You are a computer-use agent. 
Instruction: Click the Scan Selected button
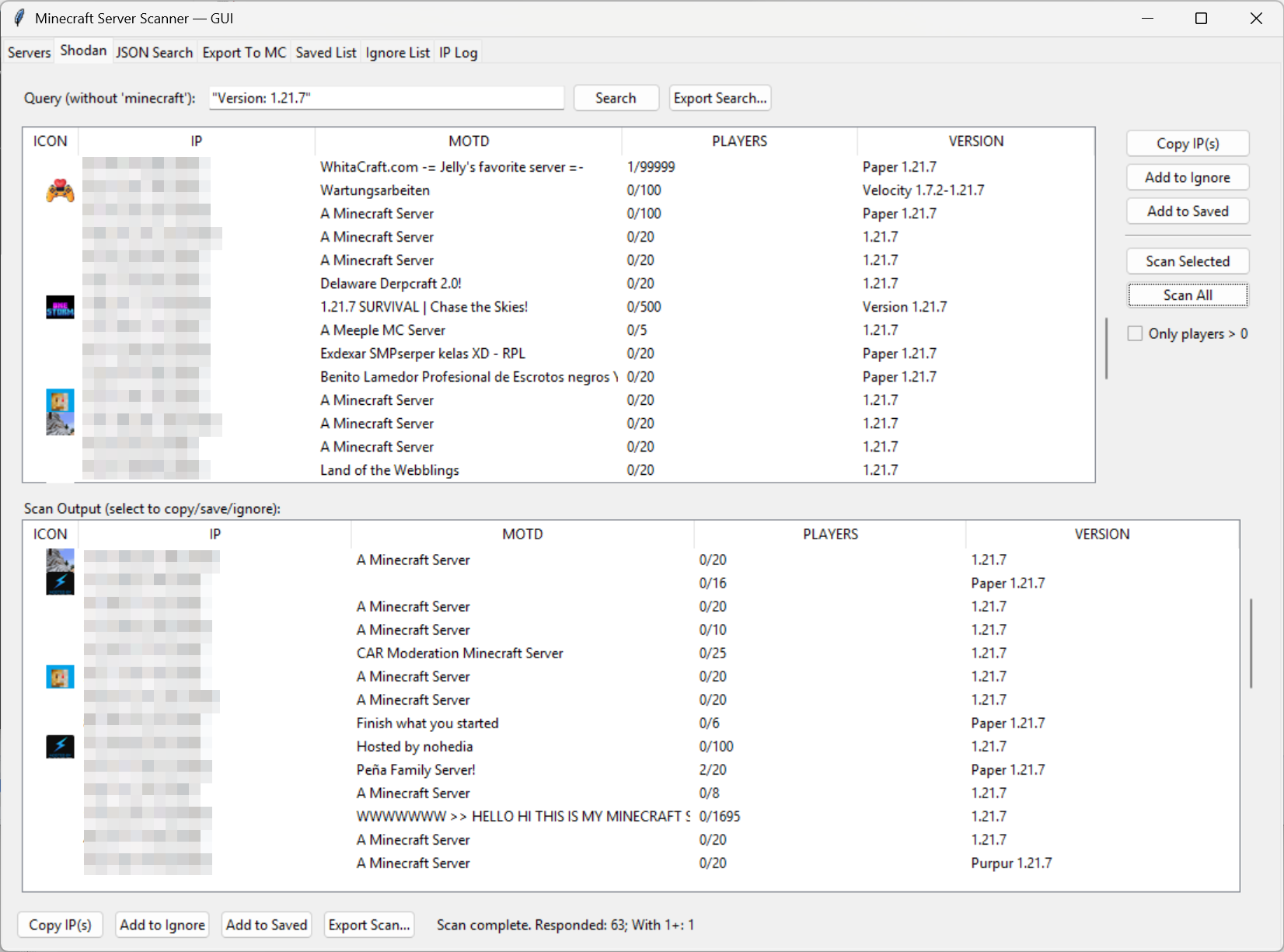[1188, 261]
